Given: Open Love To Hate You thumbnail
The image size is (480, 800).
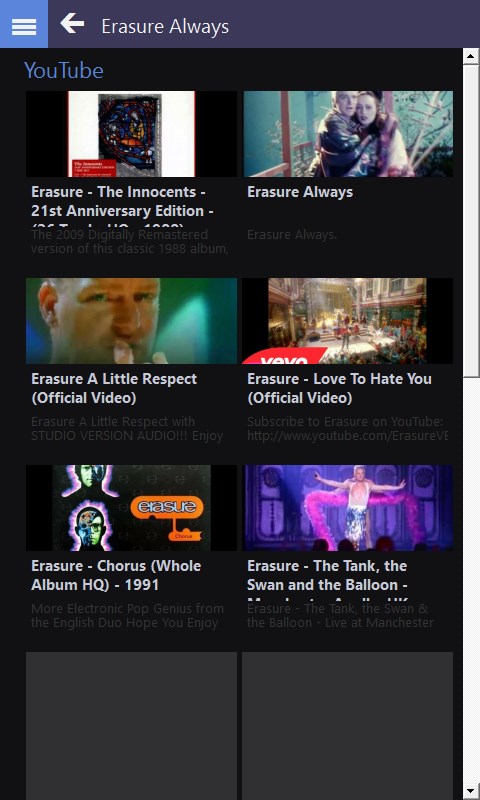Looking at the screenshot, I should (348, 321).
